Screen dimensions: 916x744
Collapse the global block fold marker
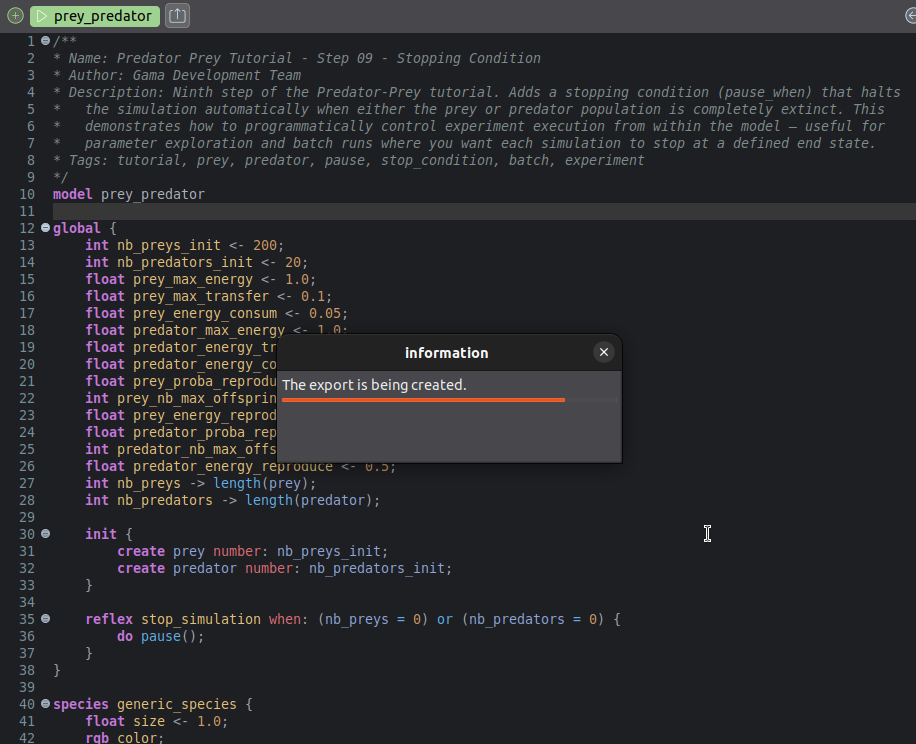click(x=45, y=228)
